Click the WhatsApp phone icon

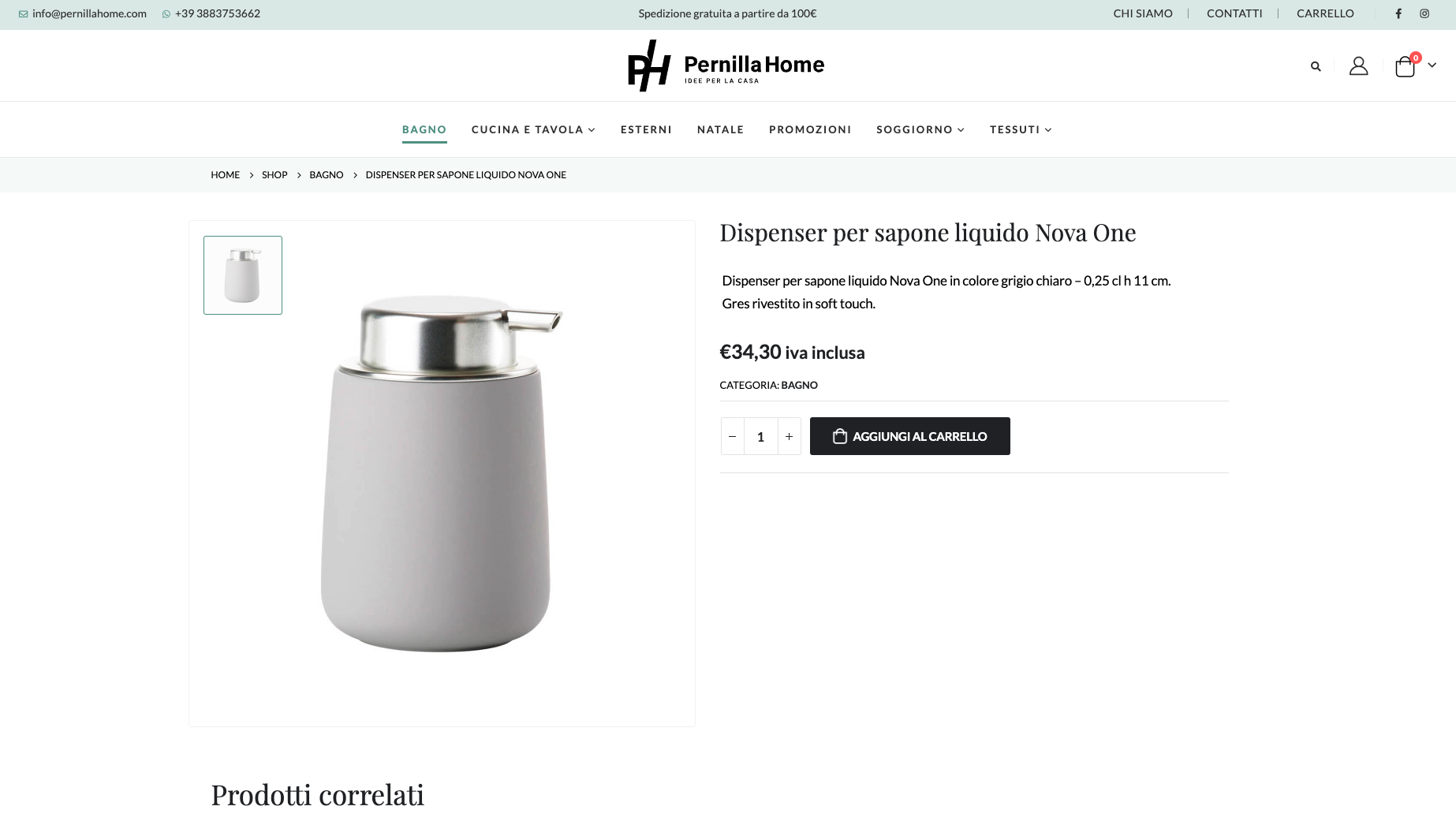tap(166, 14)
